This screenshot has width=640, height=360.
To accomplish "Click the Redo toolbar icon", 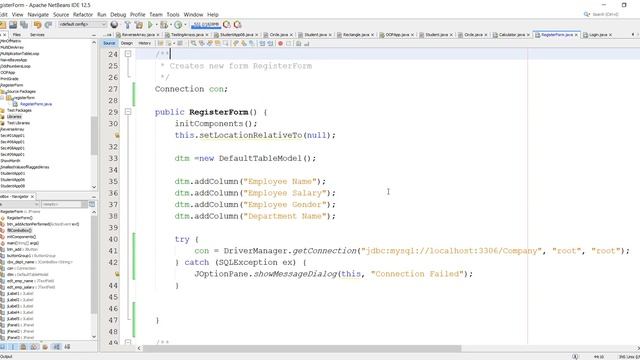I will click(x=48, y=25).
